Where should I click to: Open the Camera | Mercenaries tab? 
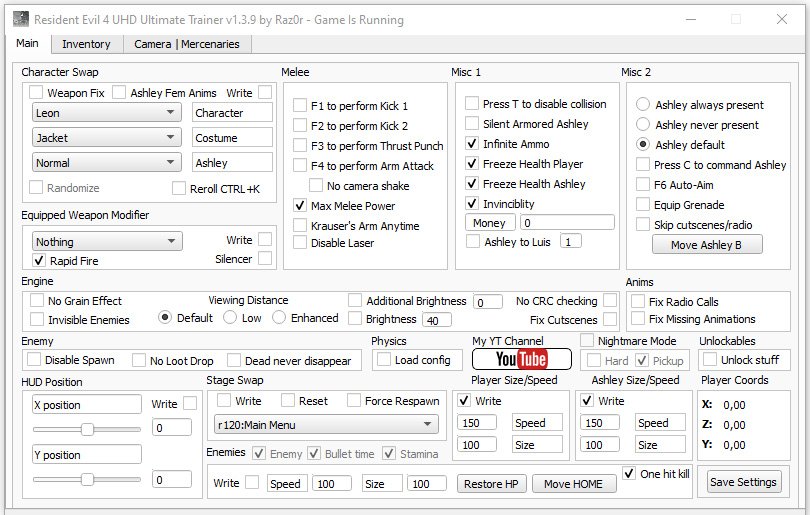click(x=187, y=44)
